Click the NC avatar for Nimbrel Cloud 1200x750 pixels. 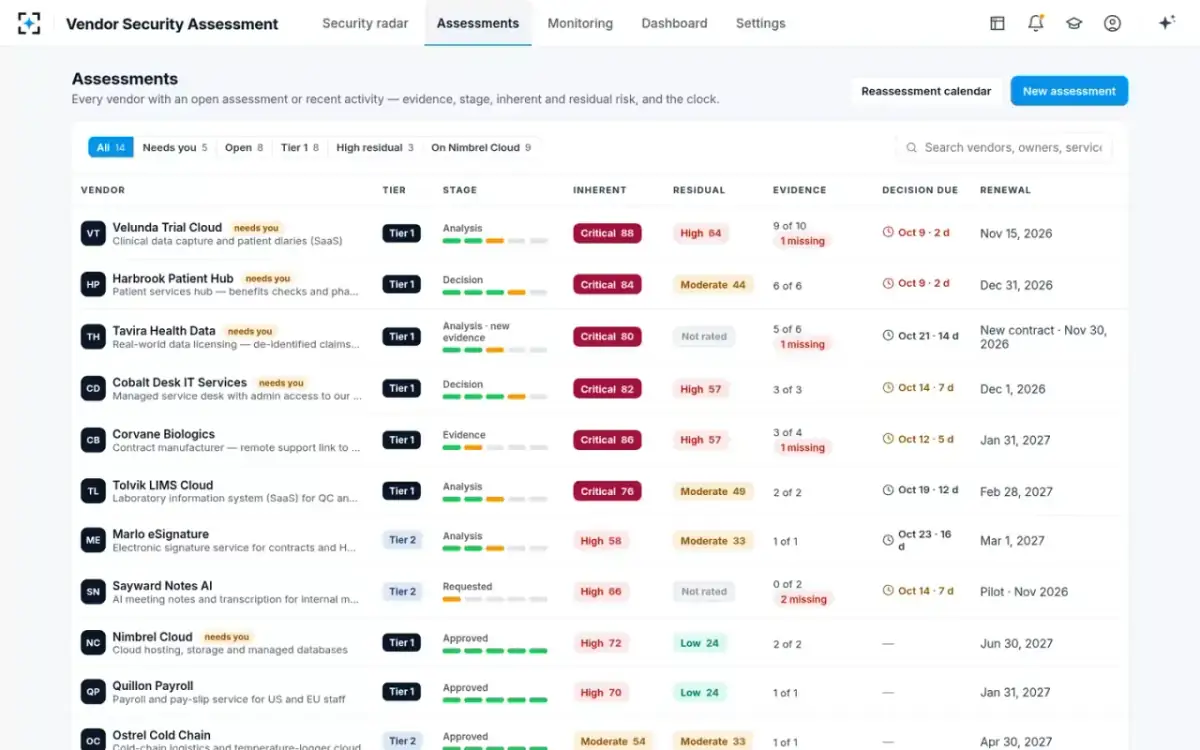(x=93, y=643)
